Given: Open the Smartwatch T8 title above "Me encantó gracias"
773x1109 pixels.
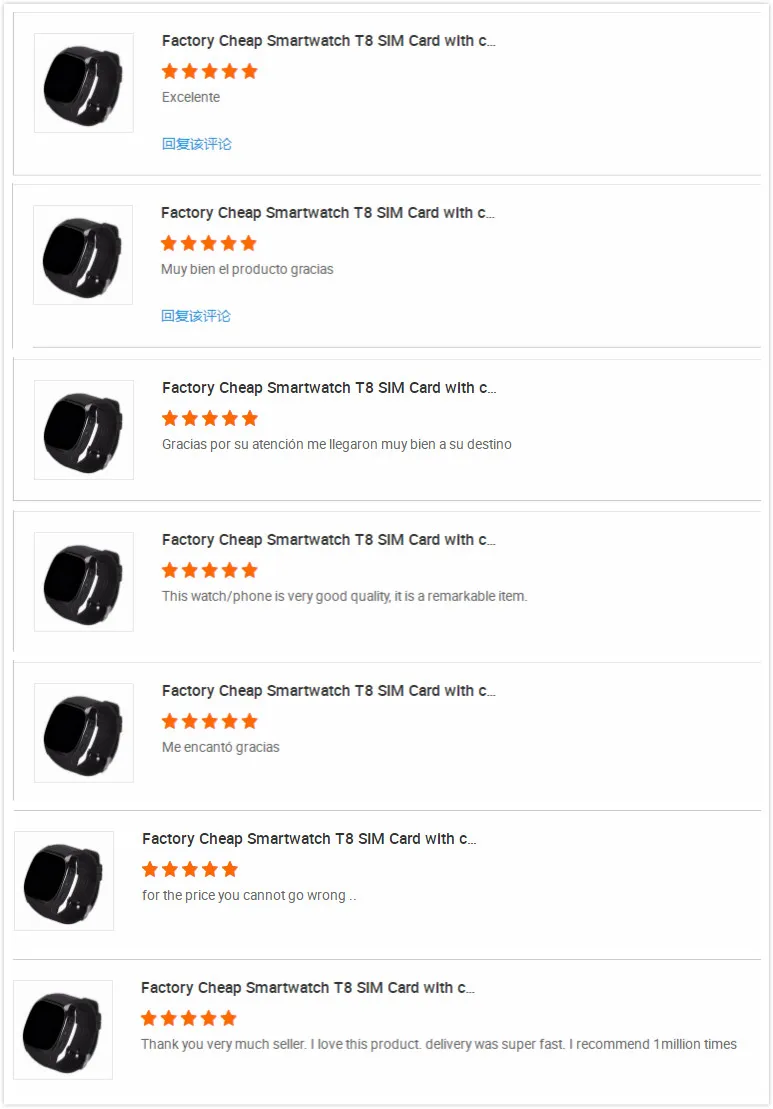Looking at the screenshot, I should 329,691.
